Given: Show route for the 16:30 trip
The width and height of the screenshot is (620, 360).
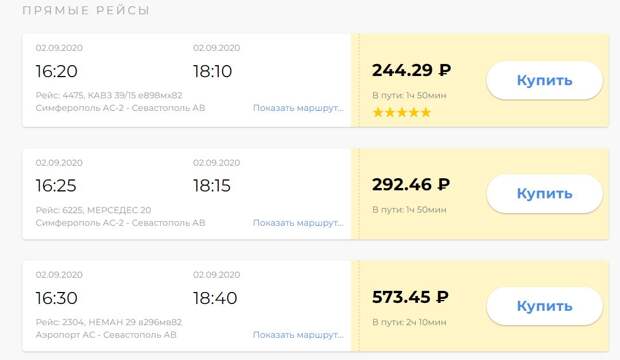Looking at the screenshot, I should click(298, 335).
